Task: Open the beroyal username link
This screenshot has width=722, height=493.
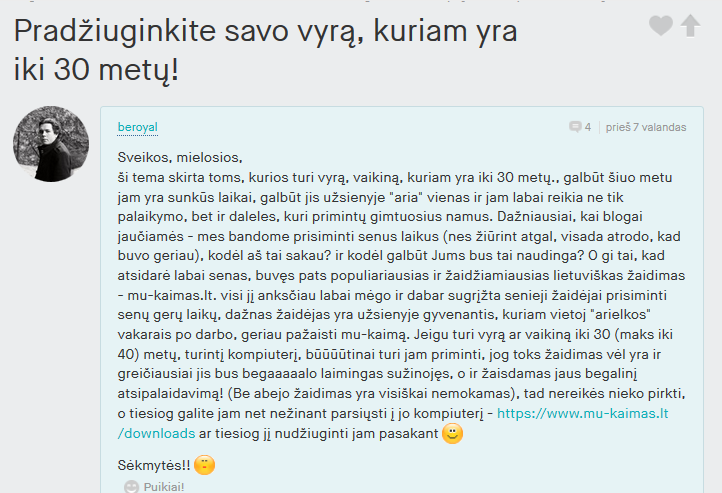Action: click(x=138, y=127)
